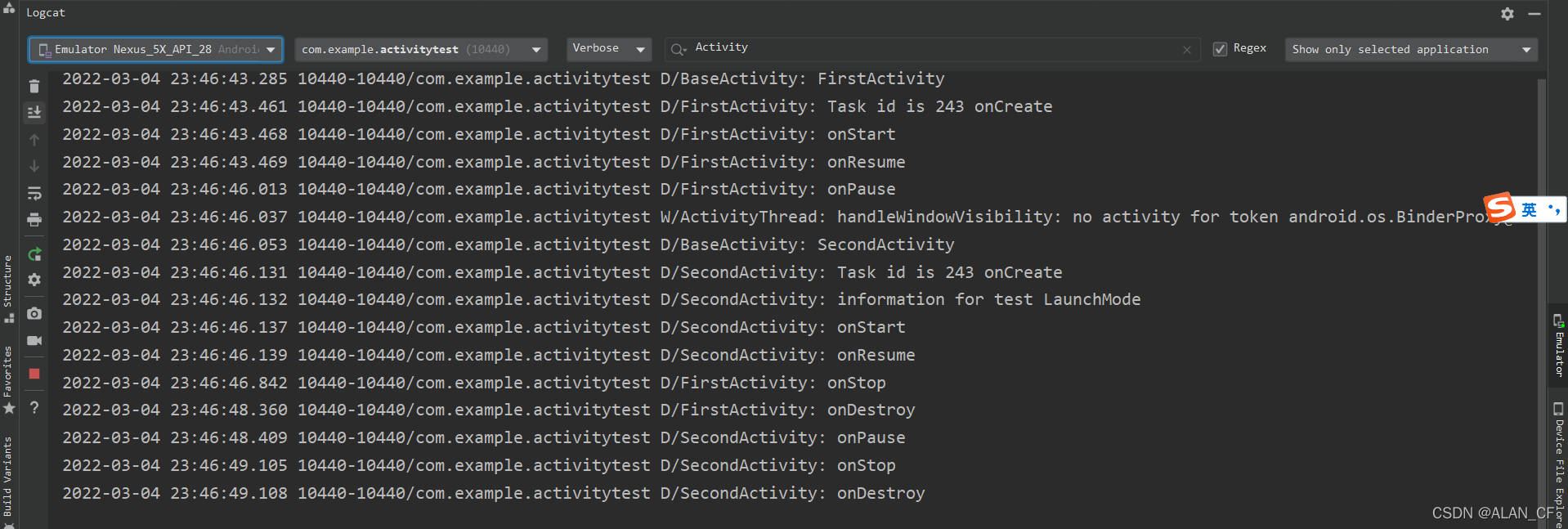Select the 'SecondActivity: onStart' log line
The height and width of the screenshot is (529, 1568).
coord(484,328)
